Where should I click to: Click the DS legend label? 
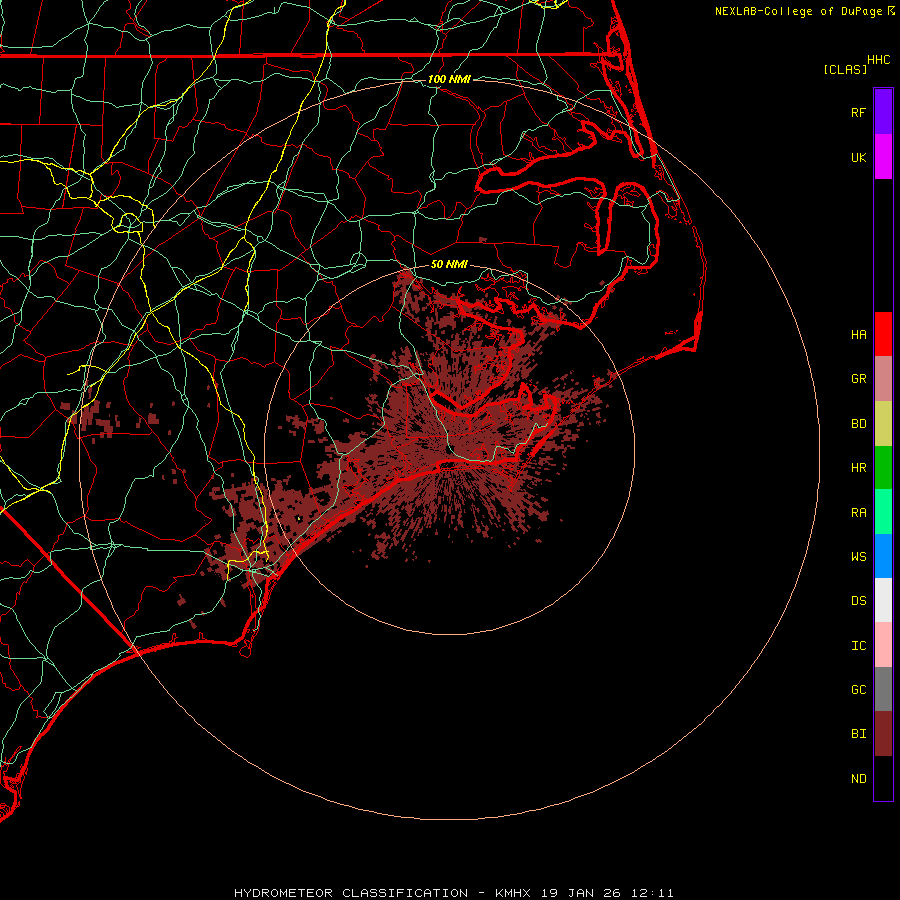[x=859, y=600]
